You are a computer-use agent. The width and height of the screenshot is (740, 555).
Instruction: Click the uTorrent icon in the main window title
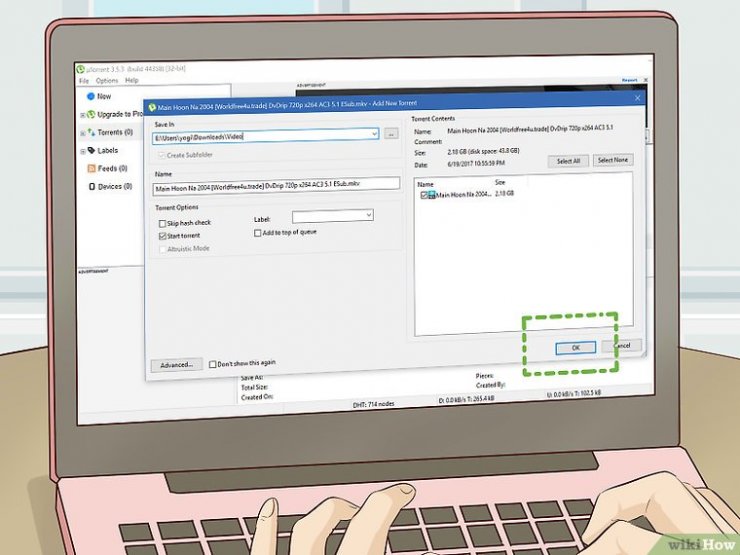(x=81, y=69)
